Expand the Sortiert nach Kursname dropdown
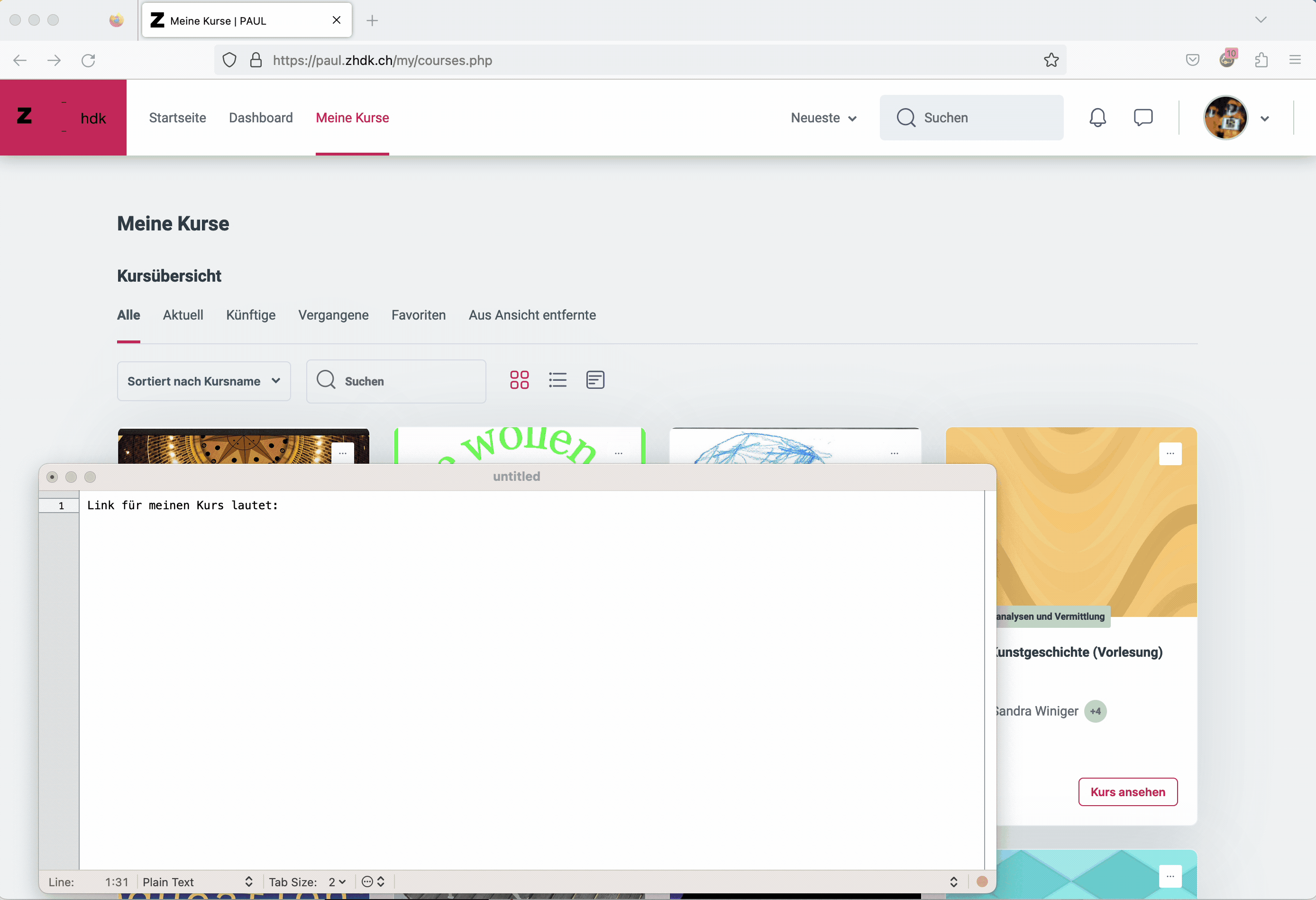Viewport: 1316px width, 900px height. click(204, 381)
